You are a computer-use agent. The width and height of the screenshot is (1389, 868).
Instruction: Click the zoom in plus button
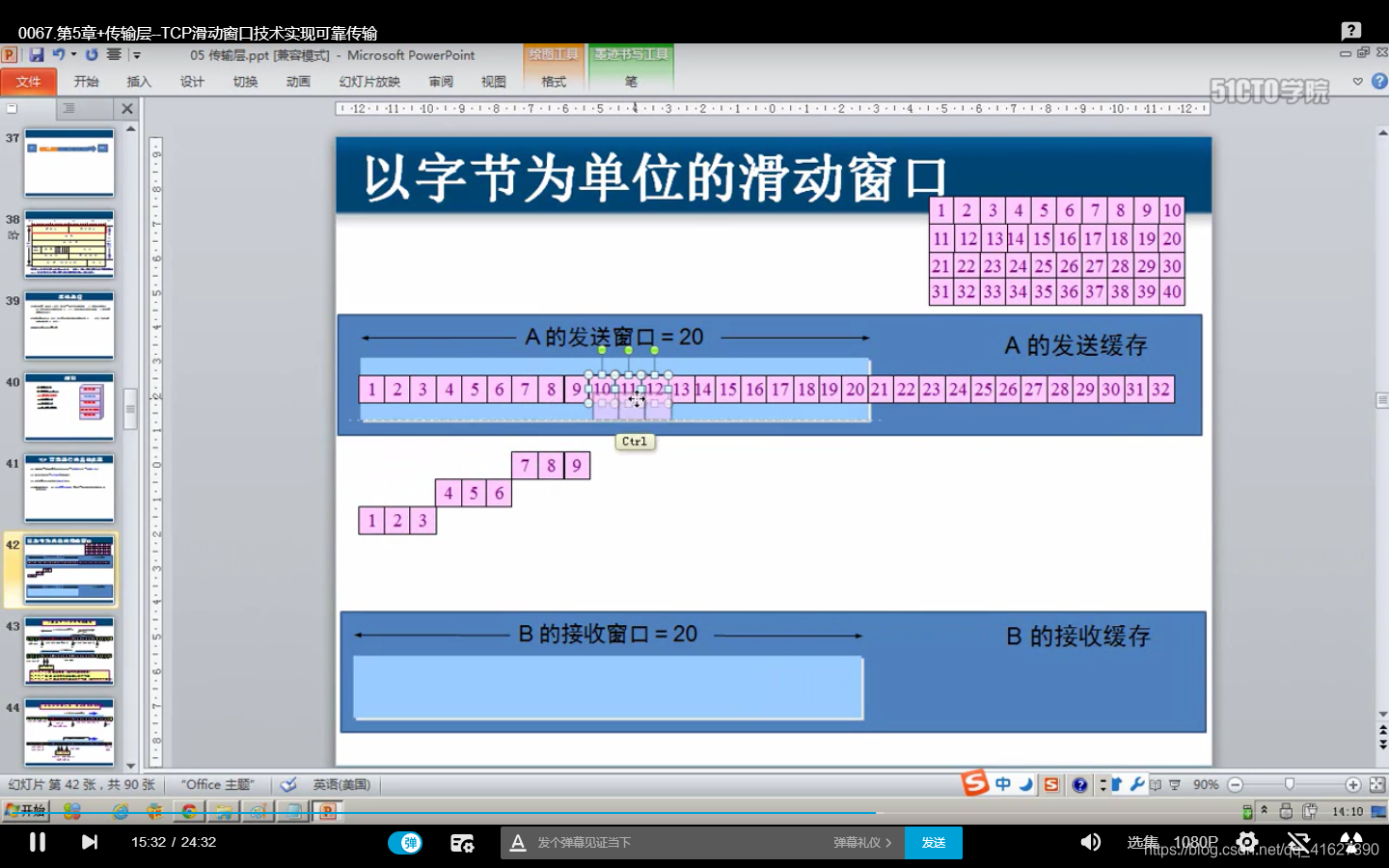[x=1353, y=785]
